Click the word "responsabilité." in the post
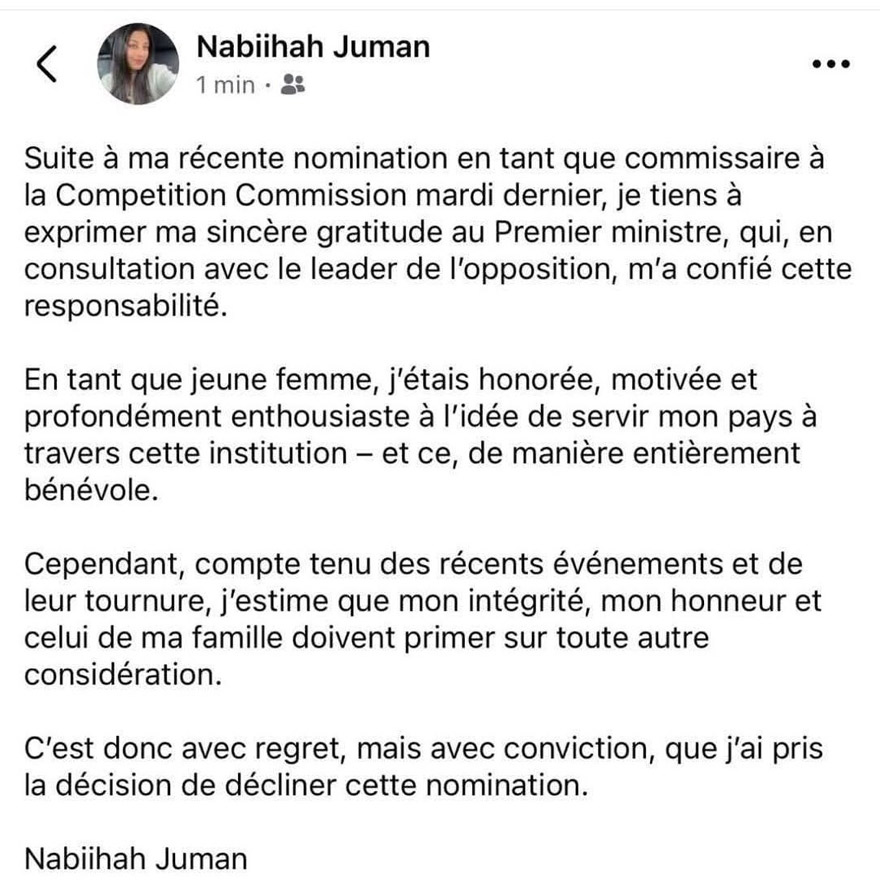 coord(121,307)
